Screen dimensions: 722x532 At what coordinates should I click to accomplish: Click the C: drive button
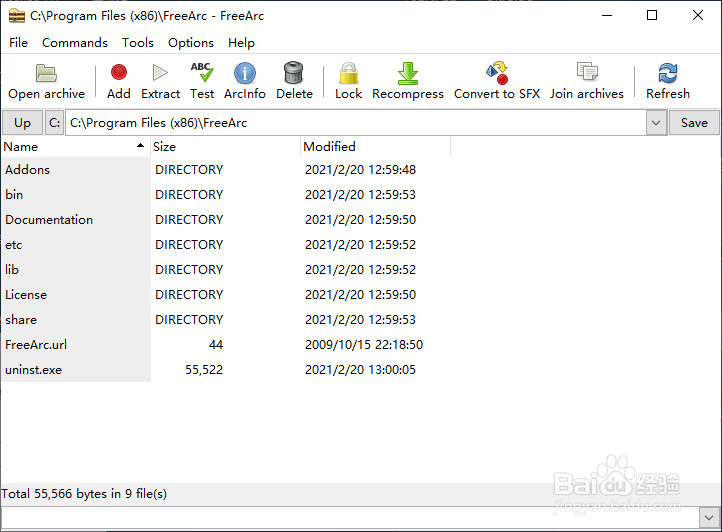54,123
